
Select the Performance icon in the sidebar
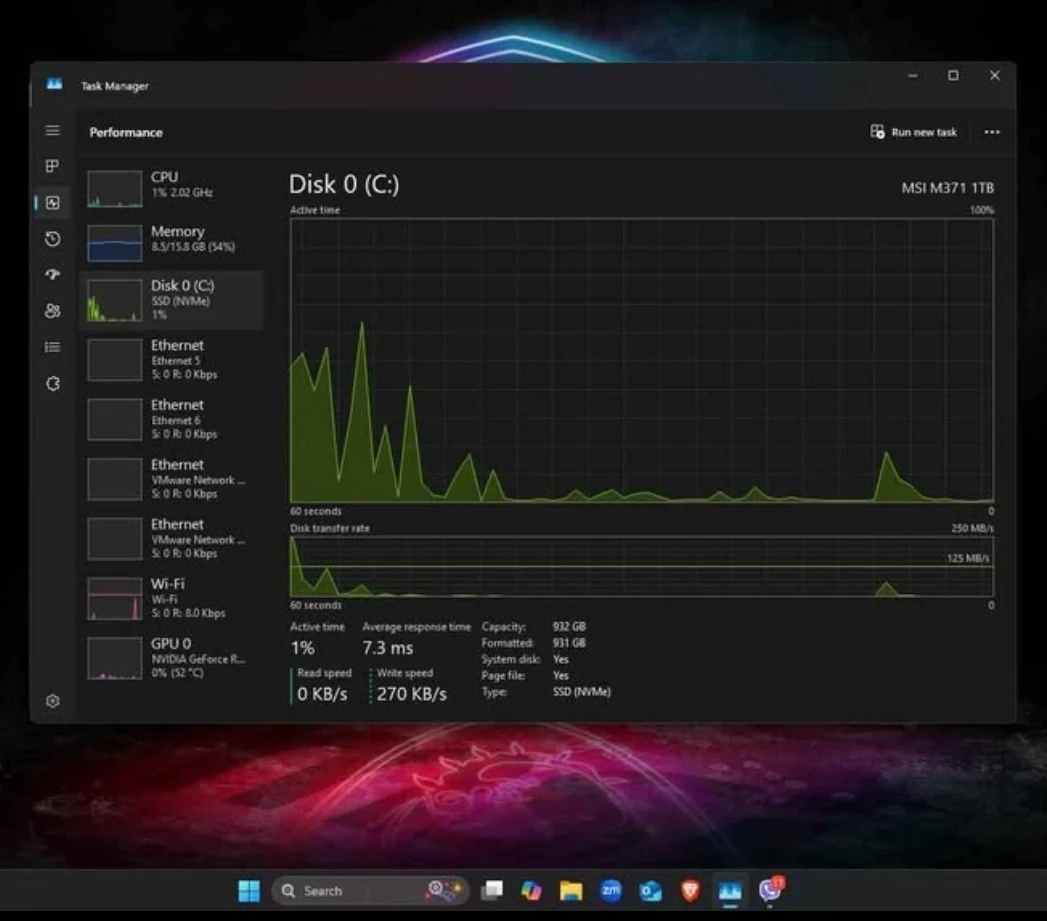pos(53,203)
